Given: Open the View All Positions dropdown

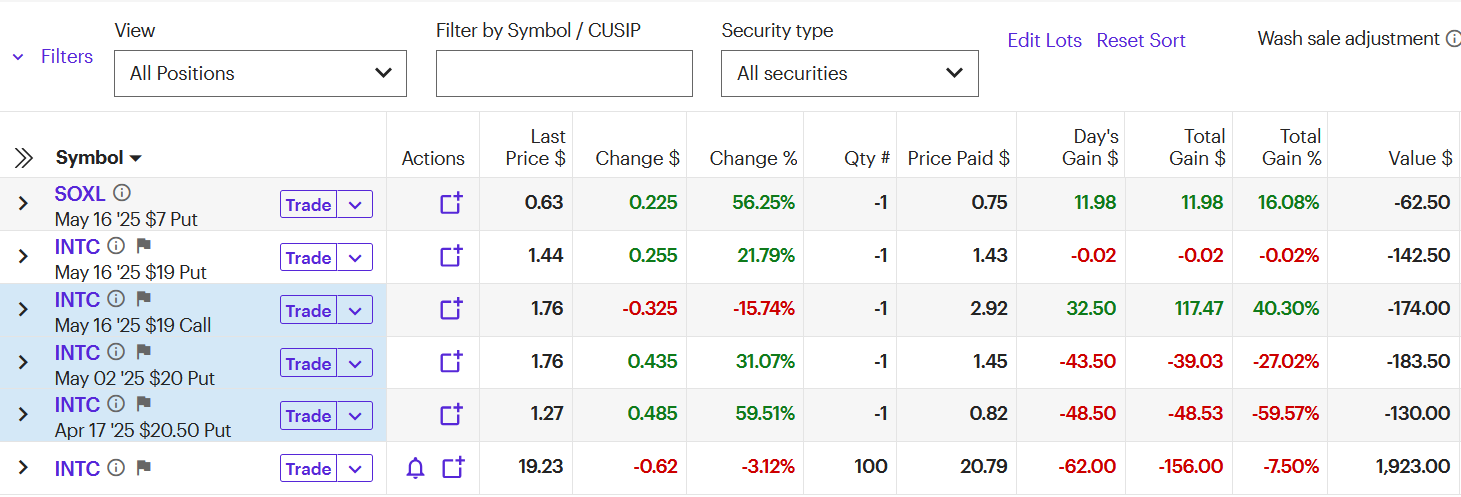Looking at the screenshot, I should [260, 73].
